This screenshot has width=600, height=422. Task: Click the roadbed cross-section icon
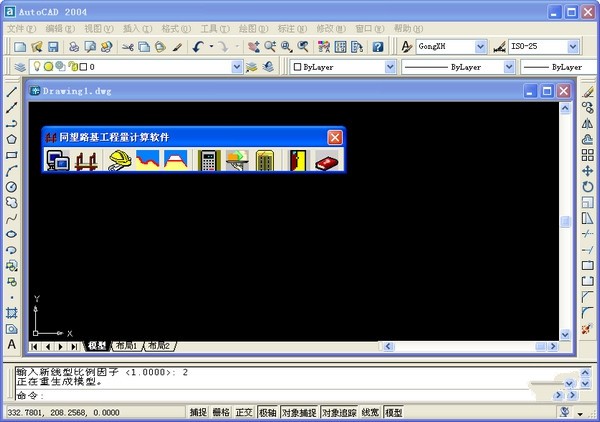click(x=176, y=160)
